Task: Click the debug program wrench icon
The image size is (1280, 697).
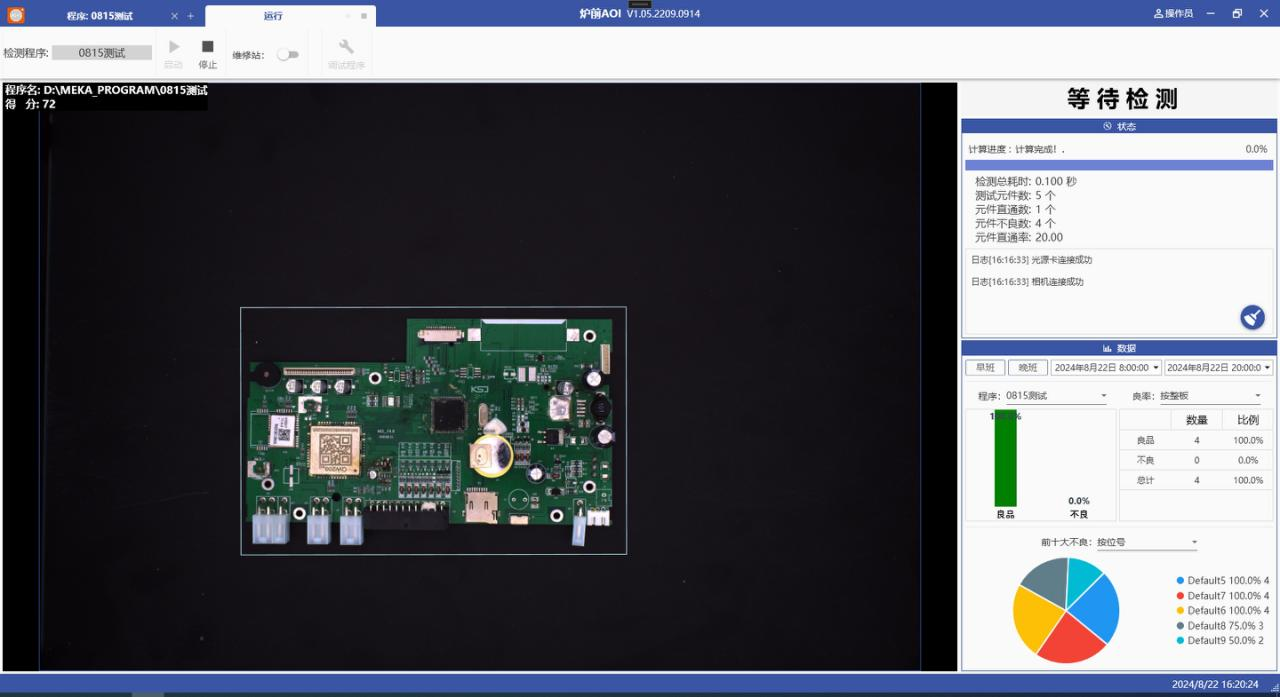Action: point(346,47)
